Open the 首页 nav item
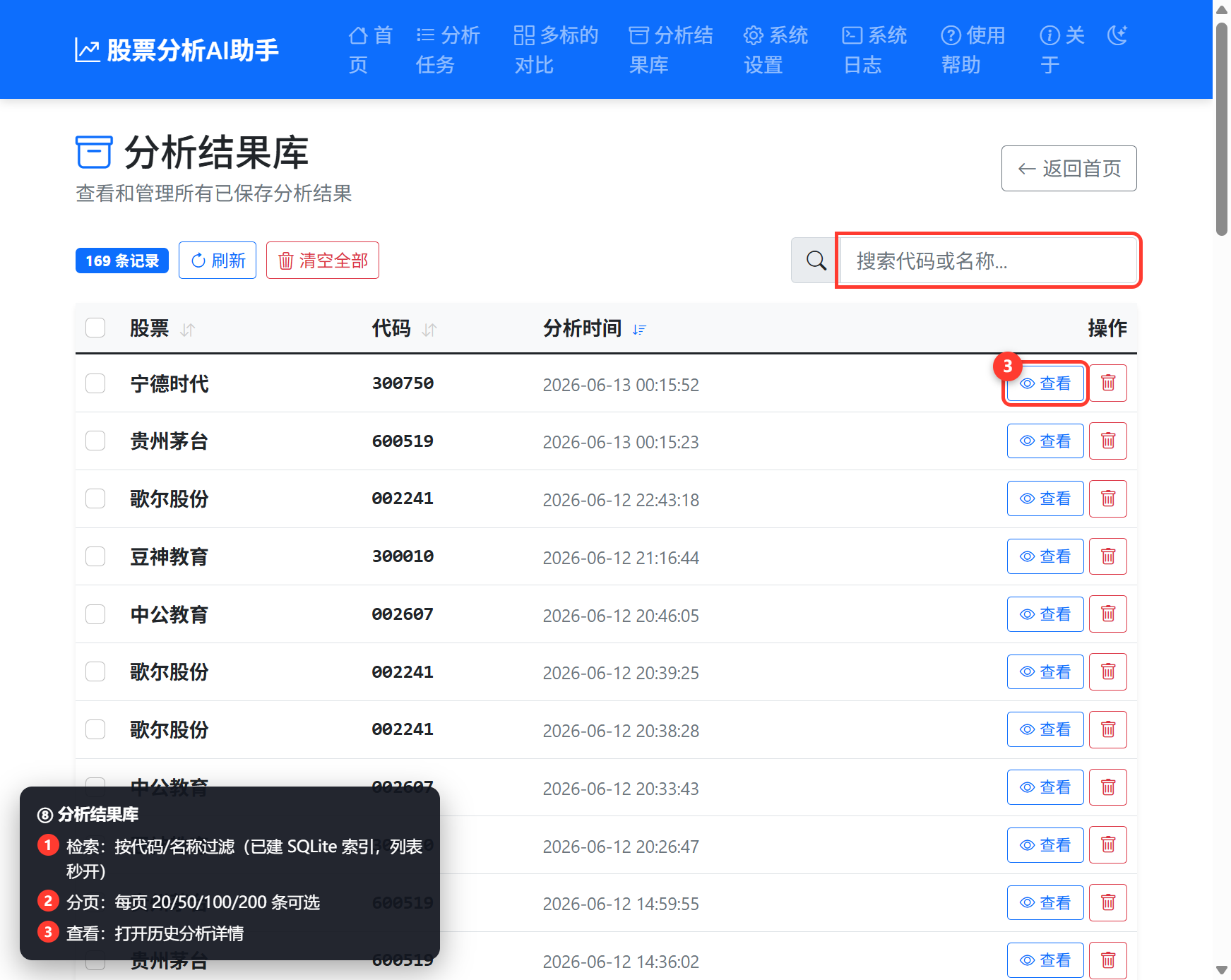This screenshot has width=1231, height=980. 371,50
